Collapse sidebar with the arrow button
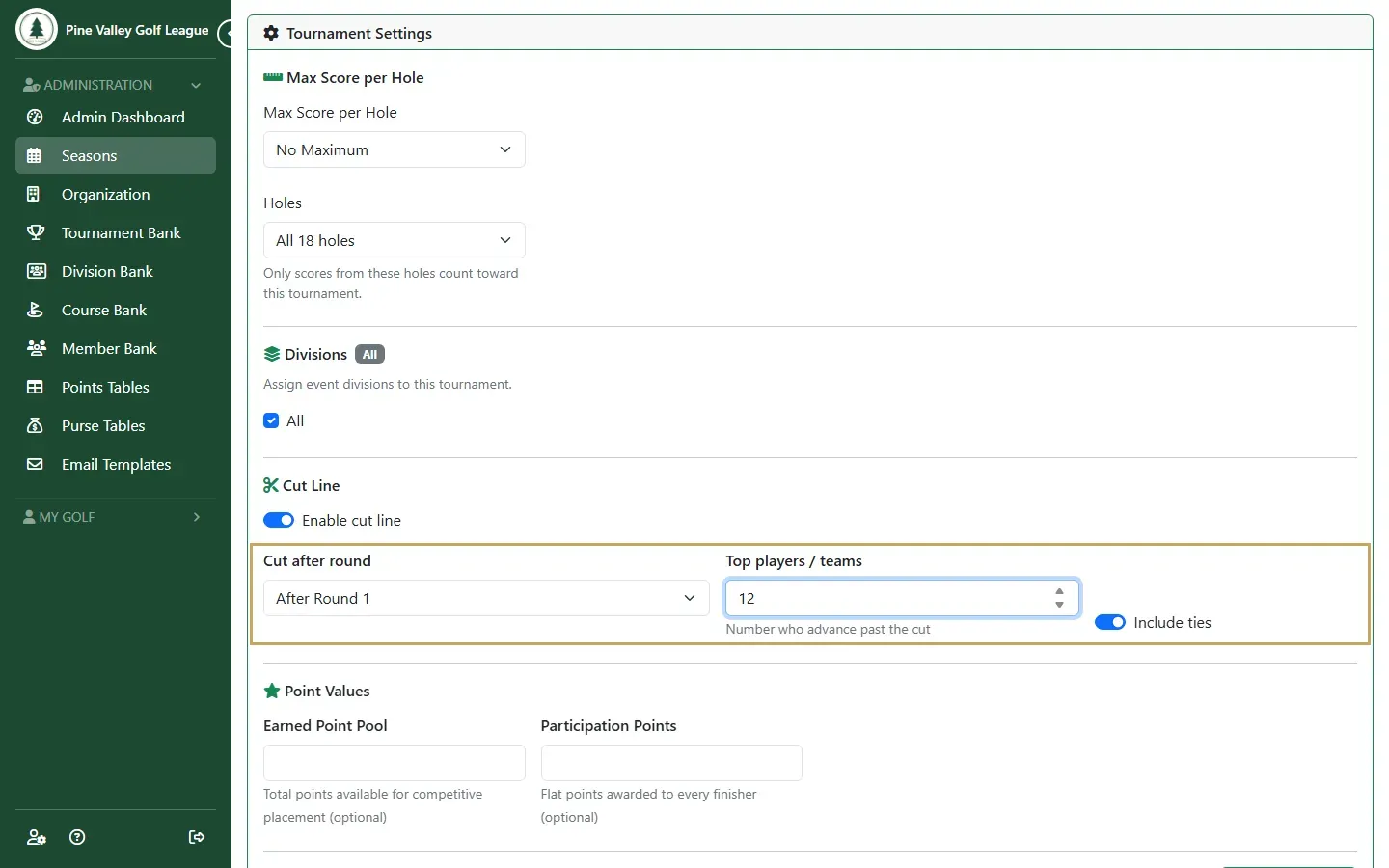1389x868 pixels. click(226, 34)
